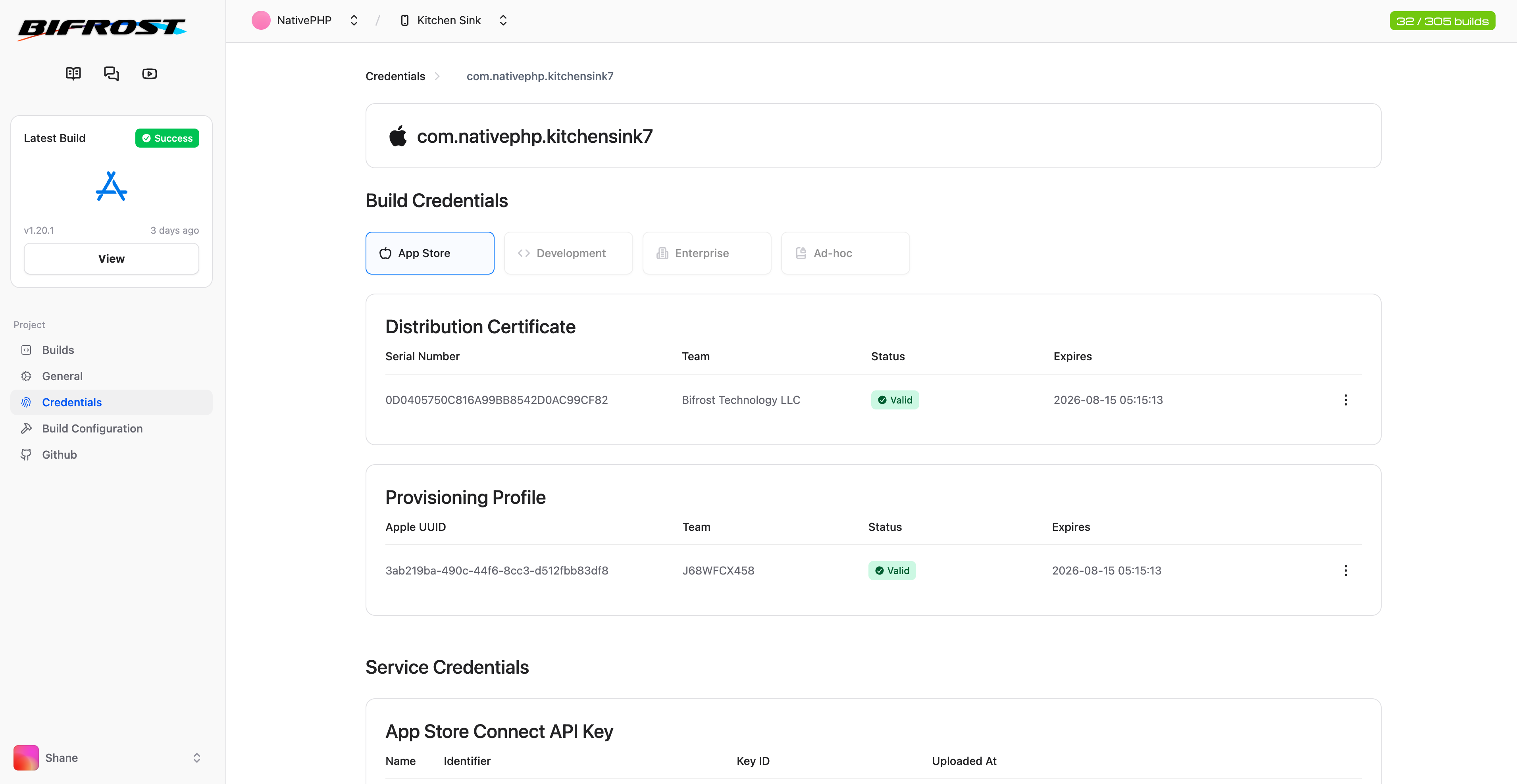Image resolution: width=1517 pixels, height=784 pixels.
Task: Open the documentation icon in the sidebar
Action: click(x=73, y=73)
